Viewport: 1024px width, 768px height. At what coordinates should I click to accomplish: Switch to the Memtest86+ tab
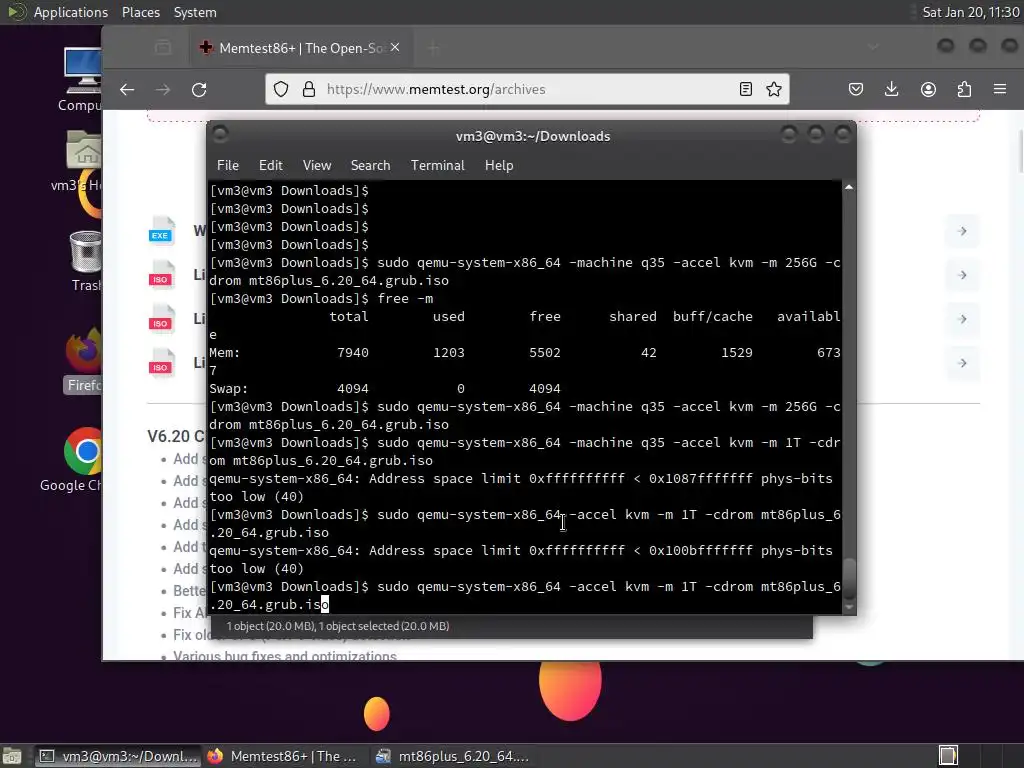[x=300, y=48]
